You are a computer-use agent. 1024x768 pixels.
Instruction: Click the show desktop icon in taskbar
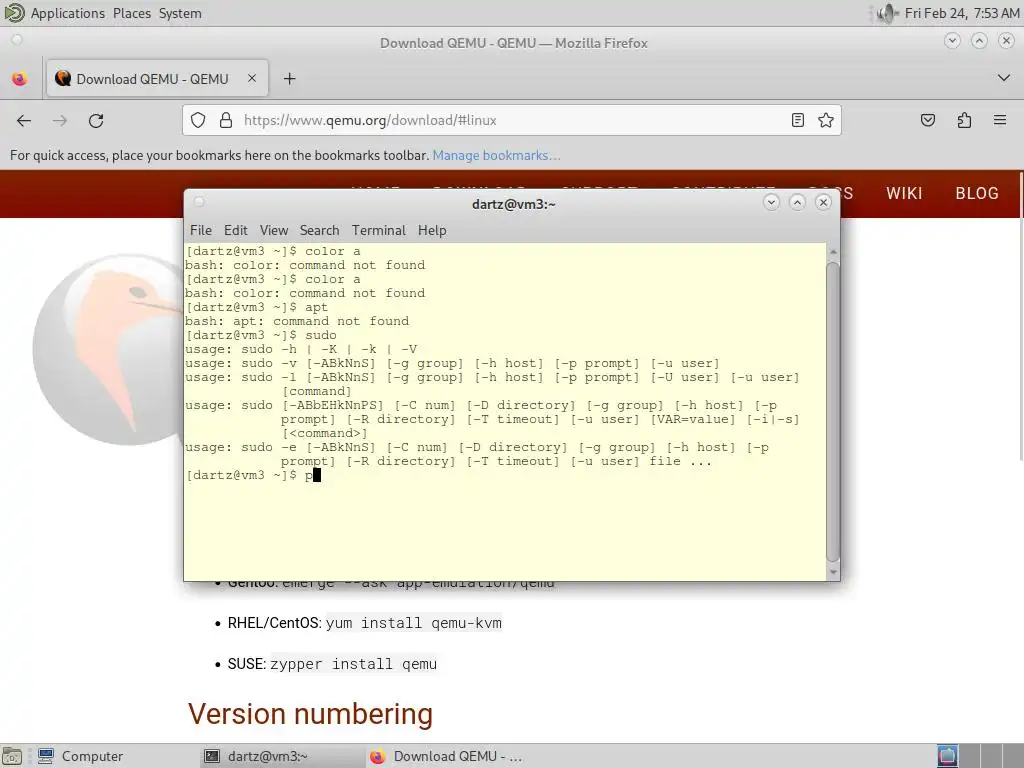point(12,756)
